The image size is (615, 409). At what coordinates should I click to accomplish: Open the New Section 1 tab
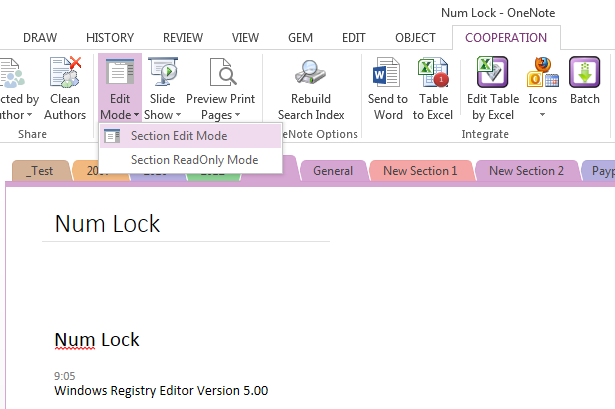point(420,171)
